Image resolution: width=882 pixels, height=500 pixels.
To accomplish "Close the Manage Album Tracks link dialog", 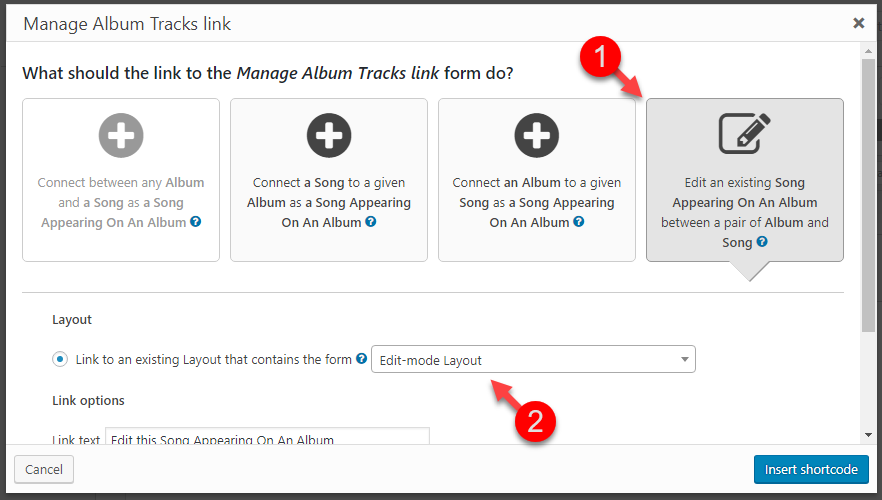I will (x=858, y=23).
